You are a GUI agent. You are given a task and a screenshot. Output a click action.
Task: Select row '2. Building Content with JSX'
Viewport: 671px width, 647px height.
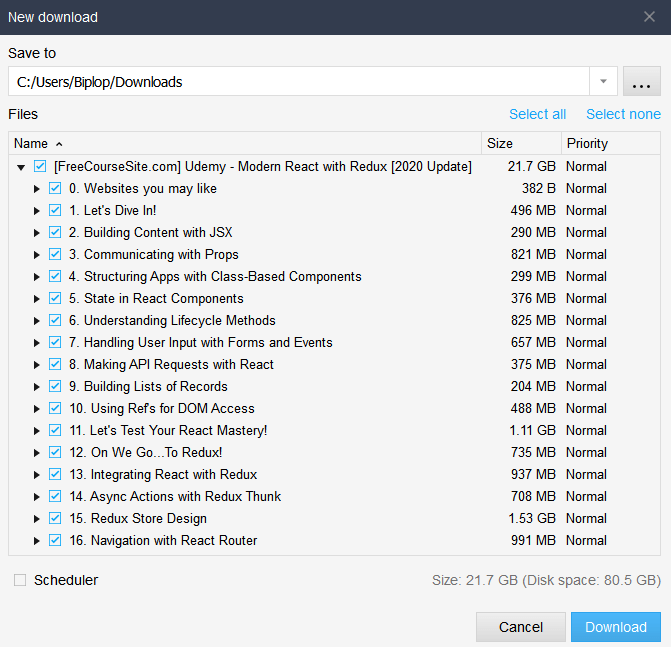coord(334,232)
